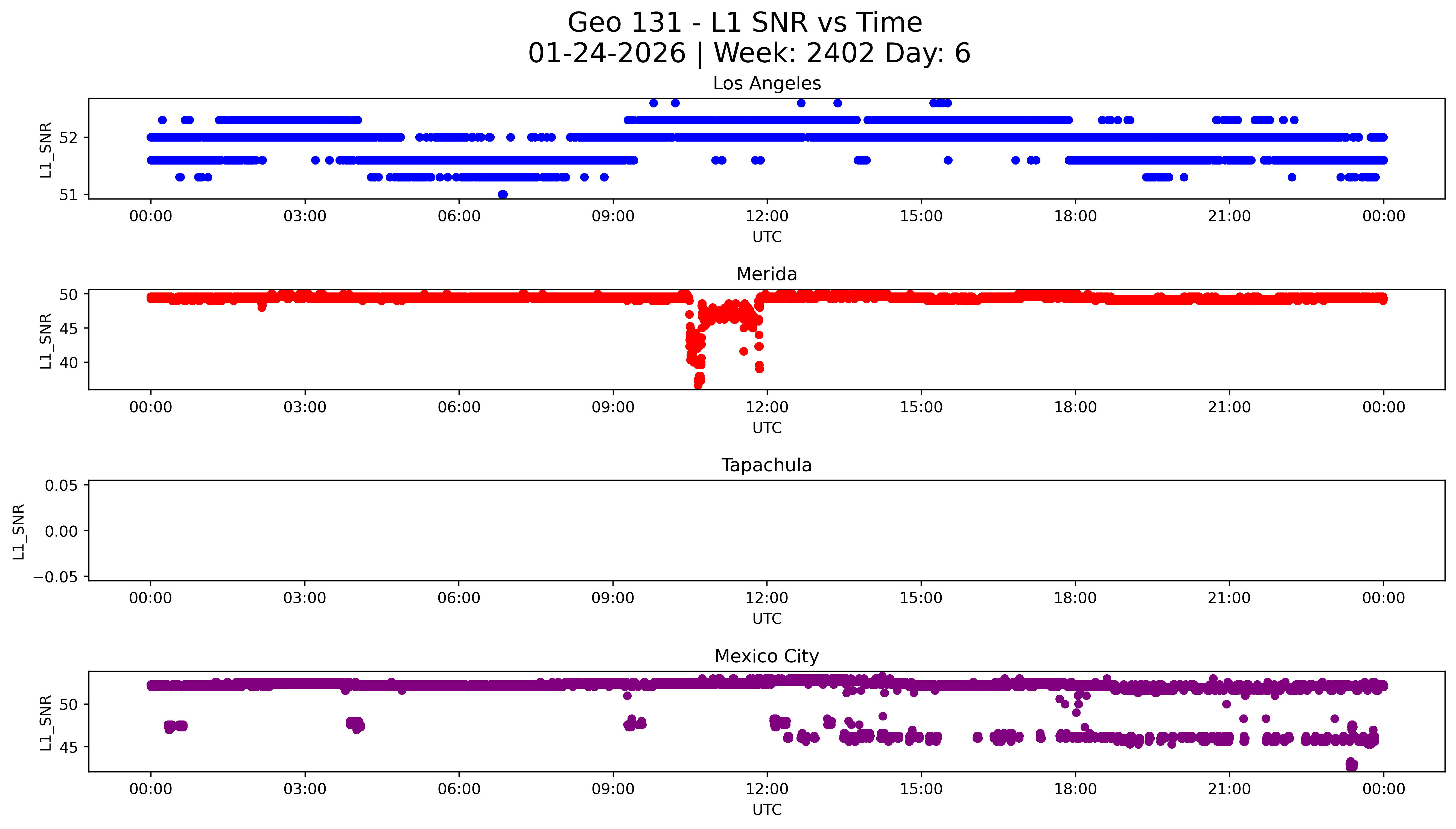Click the 0.05 y-axis label in Tapachula plot

(61, 486)
